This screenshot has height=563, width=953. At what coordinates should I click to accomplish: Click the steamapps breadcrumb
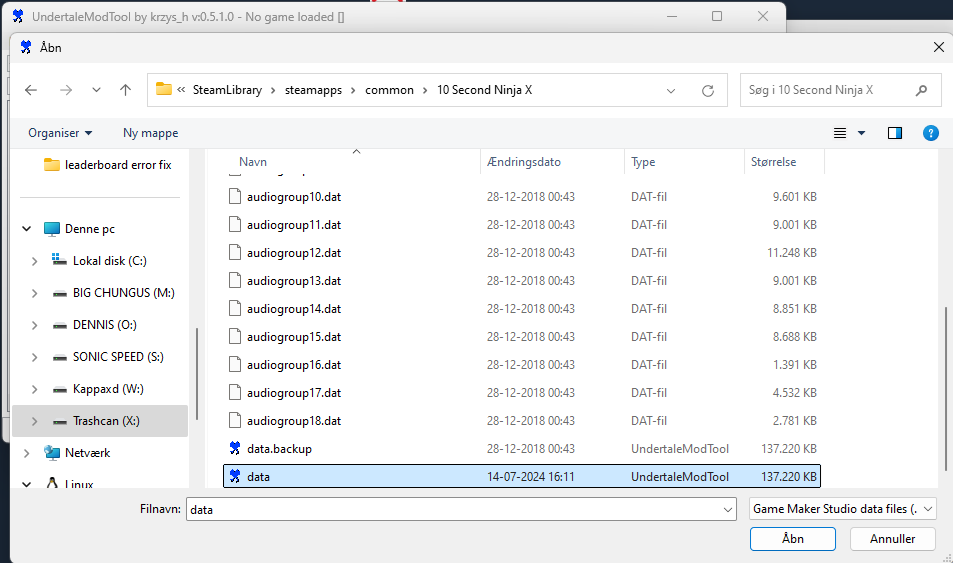pyautogui.click(x=313, y=90)
